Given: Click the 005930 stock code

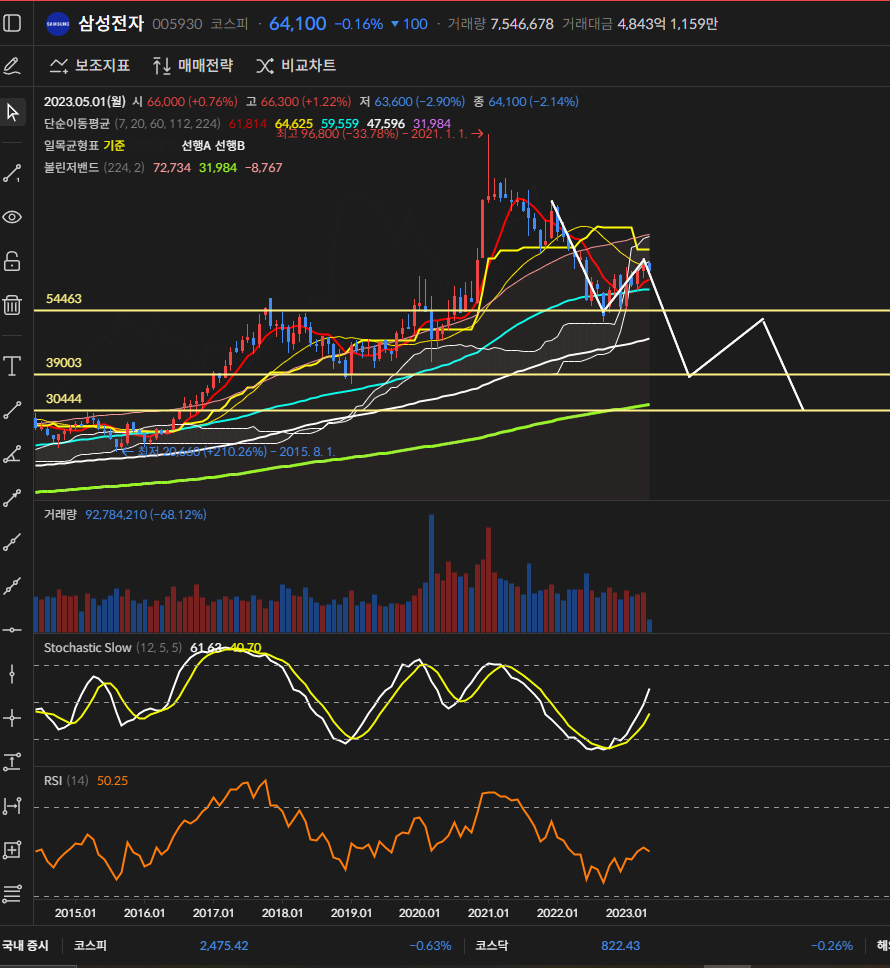Looking at the screenshot, I should click(177, 24).
